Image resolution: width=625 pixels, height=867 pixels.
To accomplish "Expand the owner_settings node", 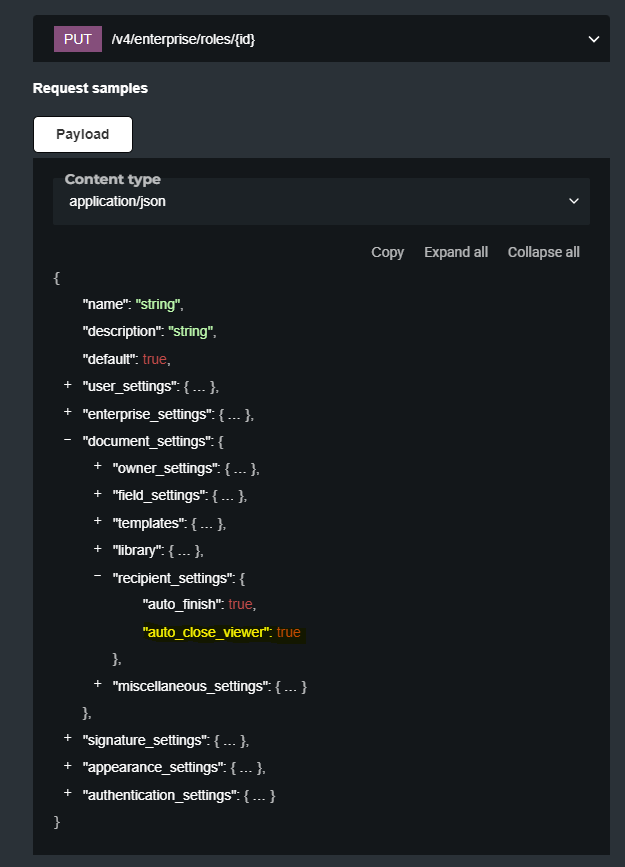I will tap(98, 467).
